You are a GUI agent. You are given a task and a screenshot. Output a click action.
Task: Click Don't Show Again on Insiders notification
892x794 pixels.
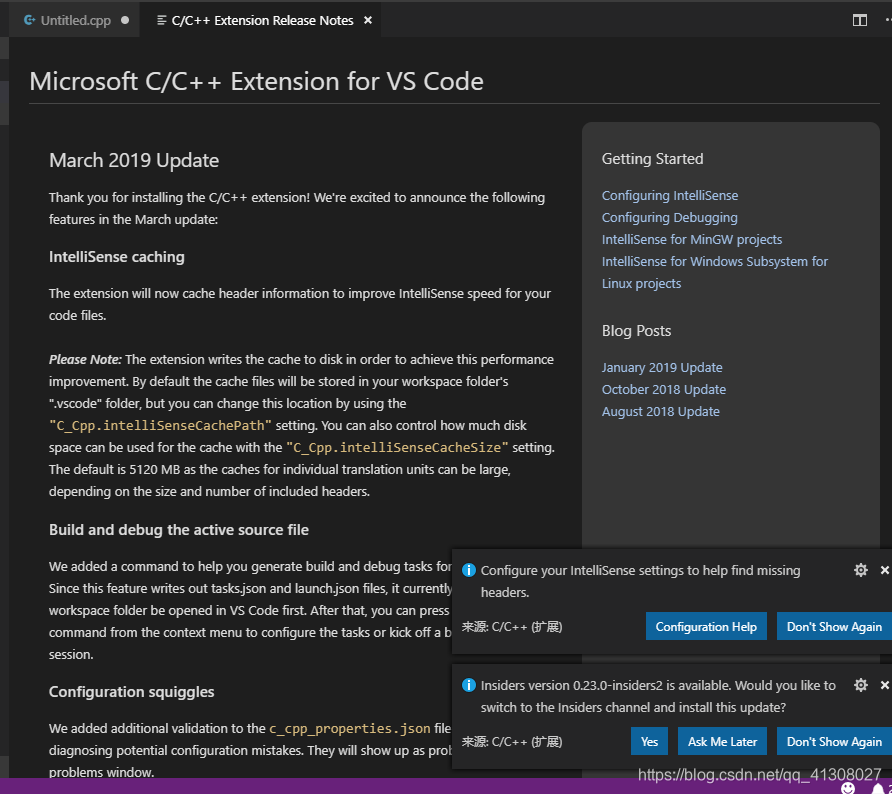tap(834, 742)
